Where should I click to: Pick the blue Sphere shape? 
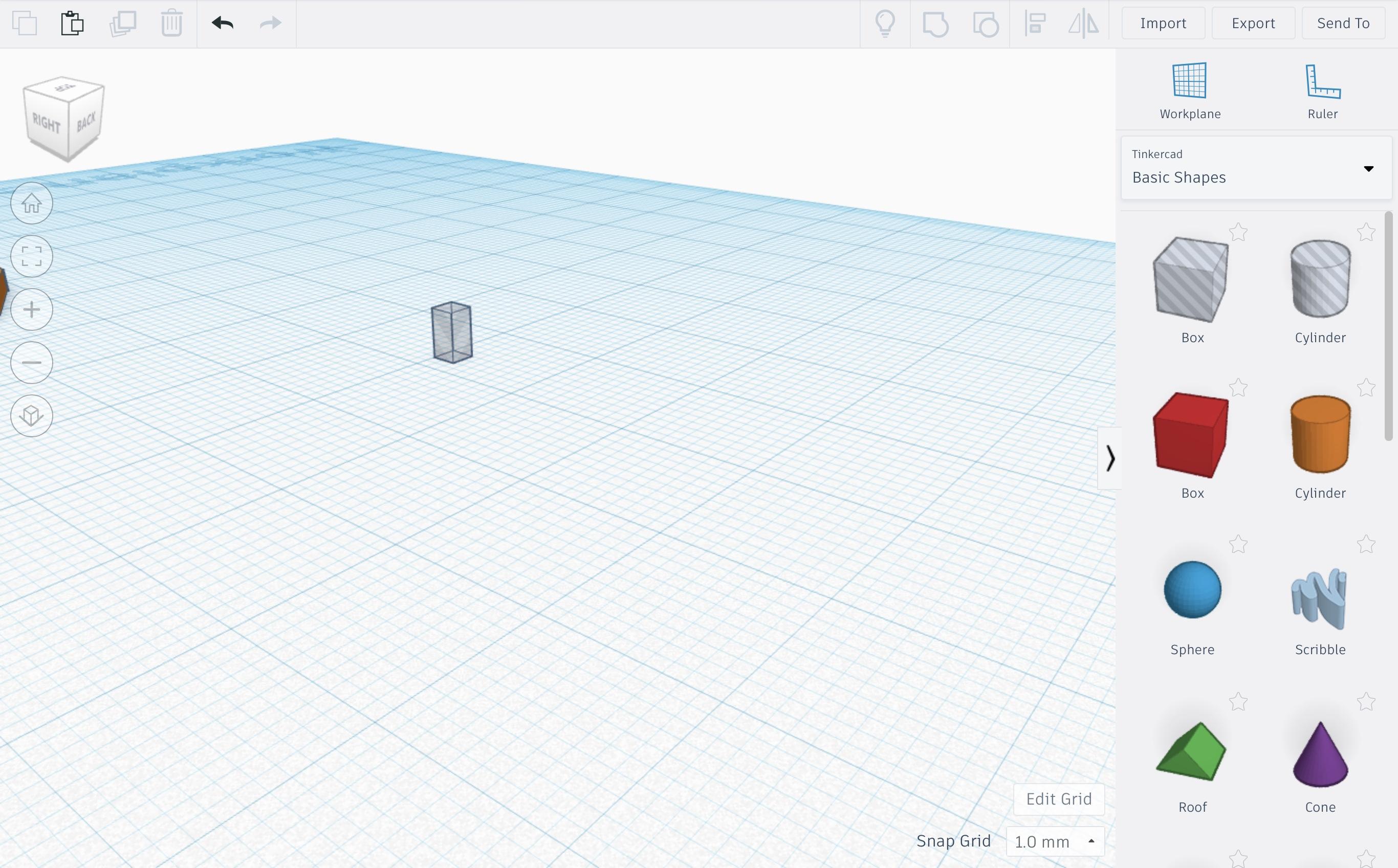[x=1192, y=590]
